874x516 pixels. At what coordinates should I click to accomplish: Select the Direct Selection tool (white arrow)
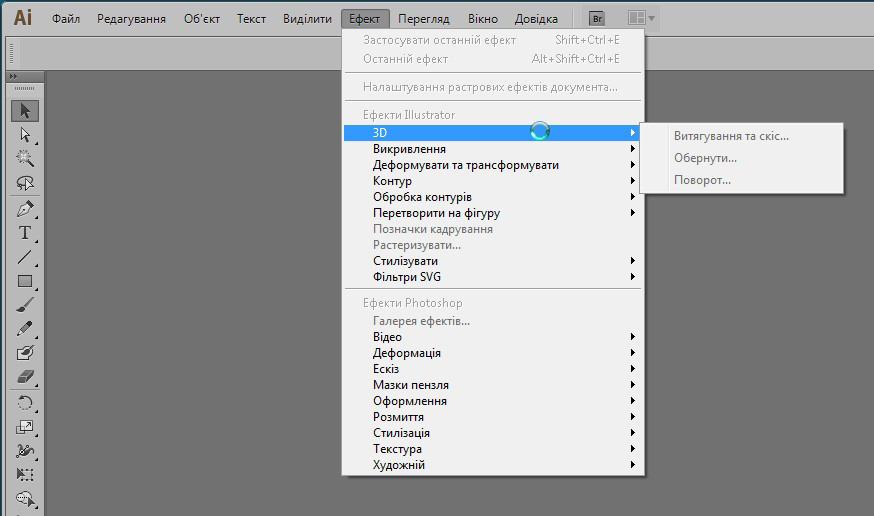pos(25,135)
